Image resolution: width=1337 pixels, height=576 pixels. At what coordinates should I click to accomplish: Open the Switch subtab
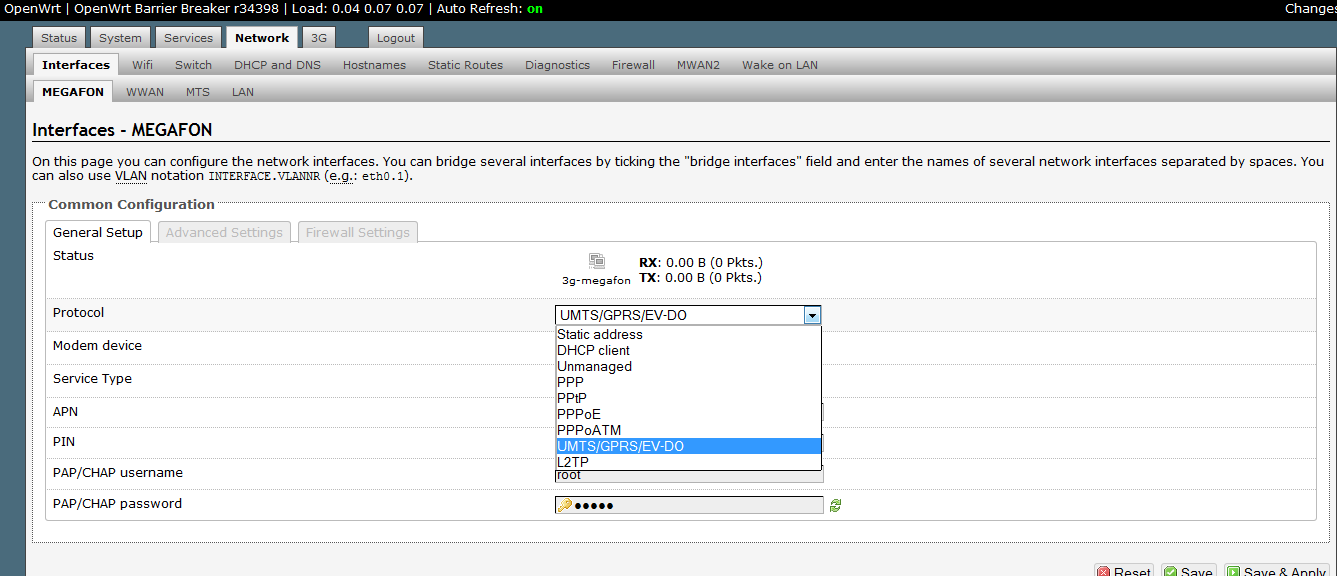[193, 65]
